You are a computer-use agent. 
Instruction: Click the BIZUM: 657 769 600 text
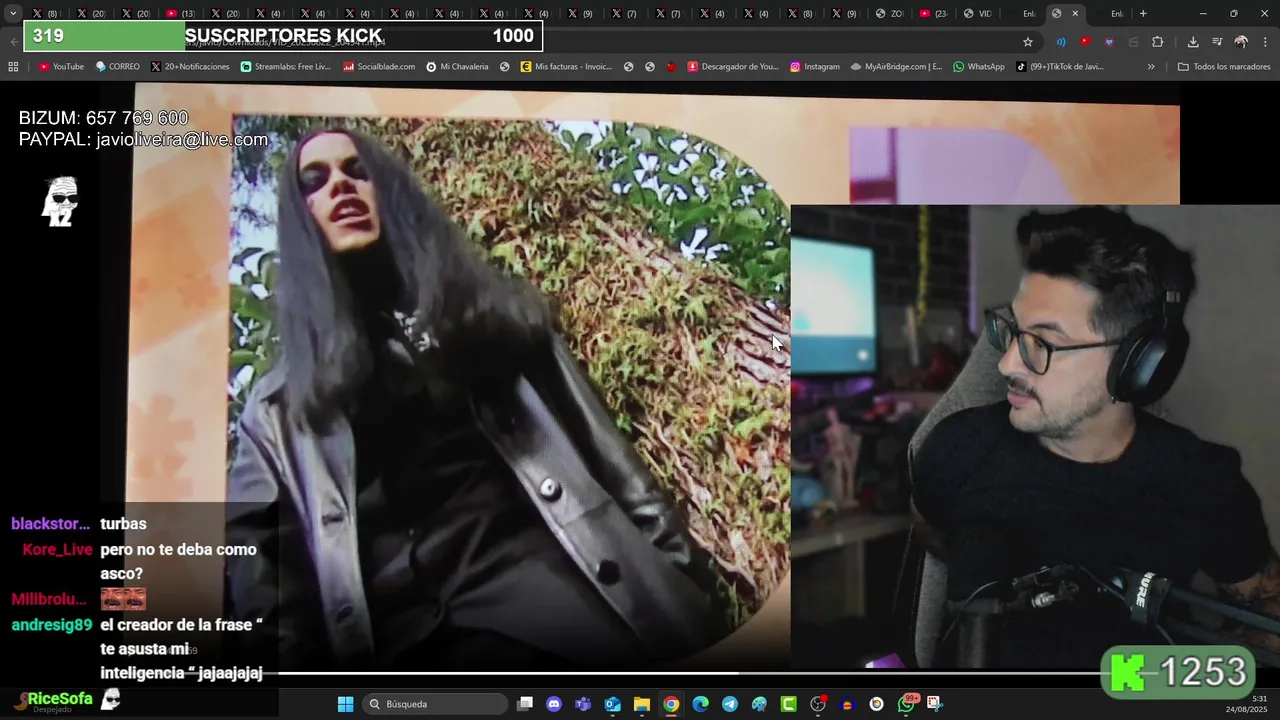[103, 118]
